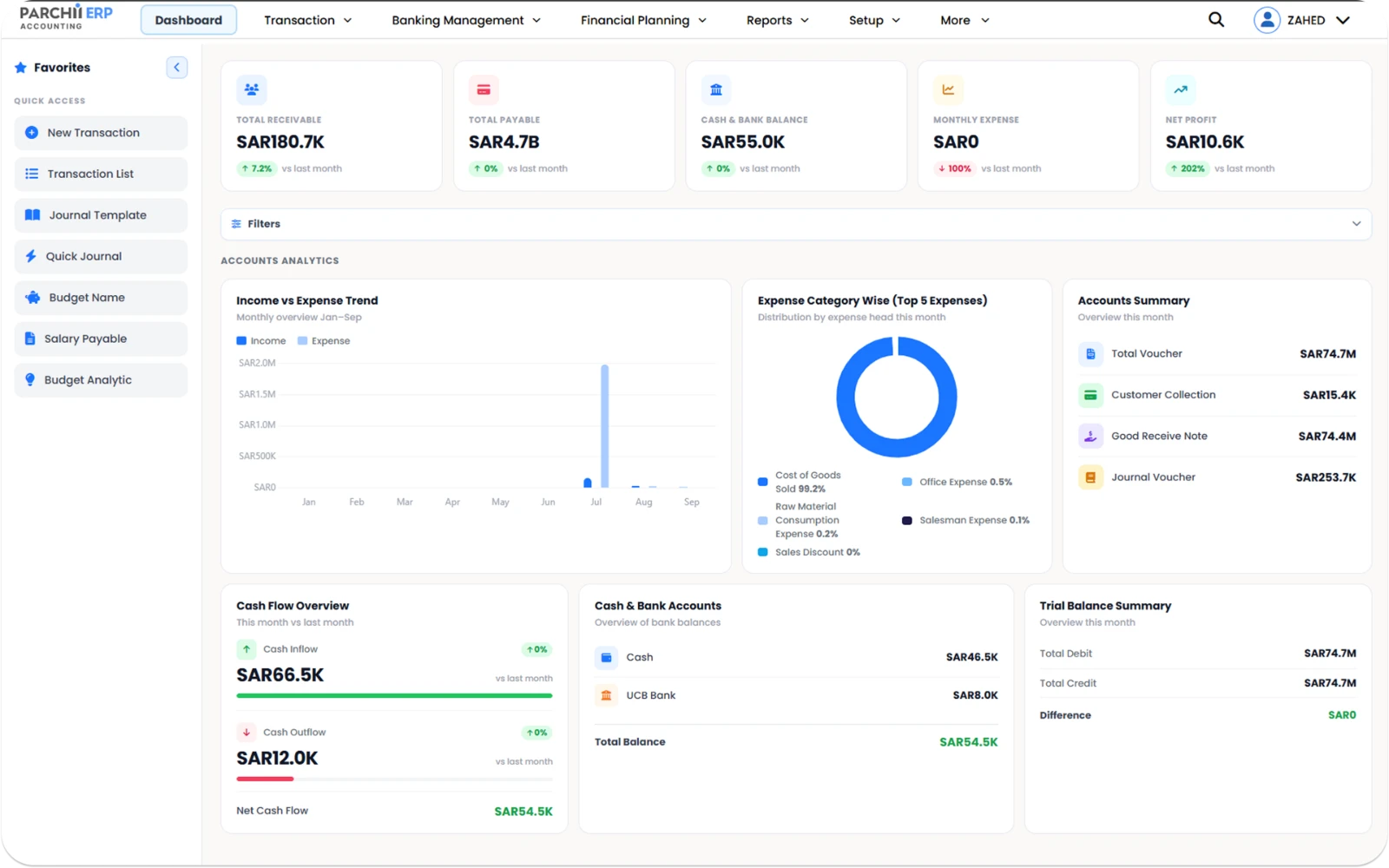This screenshot has height=868, width=1389.
Task: Click the Cash Outflow down-arrow icon
Action: click(247, 733)
